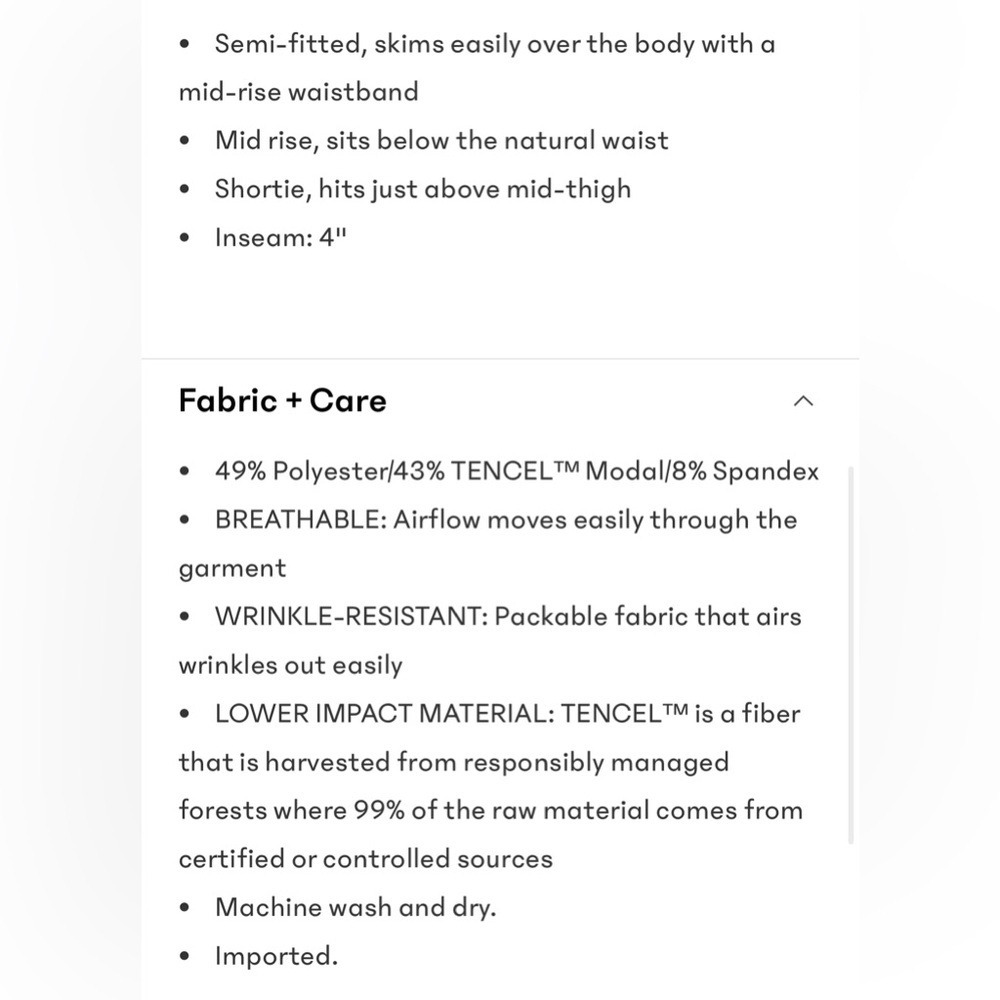Click the vertical scrollbar beside fabric details
Screen dimensions: 1000x1000
click(x=851, y=655)
